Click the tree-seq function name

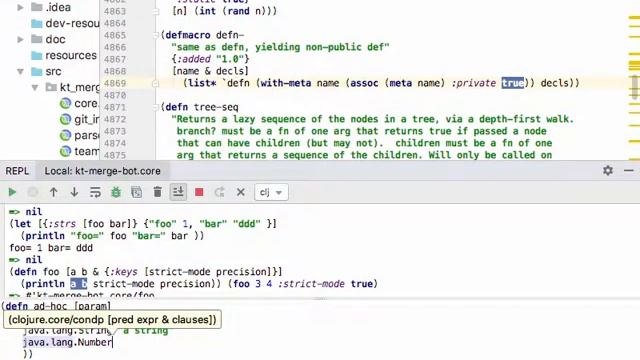click(216, 107)
